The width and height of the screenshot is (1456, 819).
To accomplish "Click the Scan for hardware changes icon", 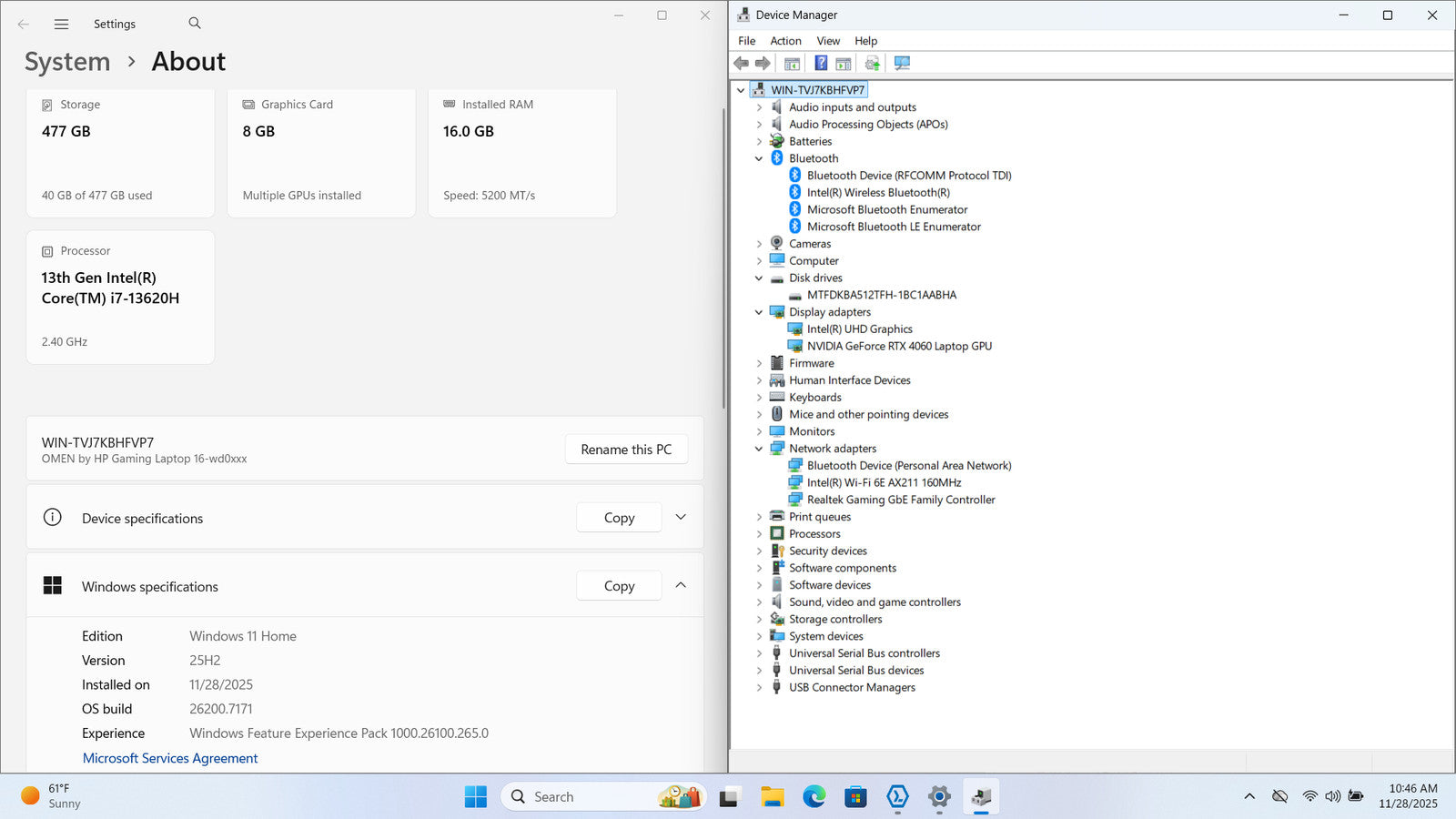I will pyautogui.click(x=902, y=64).
